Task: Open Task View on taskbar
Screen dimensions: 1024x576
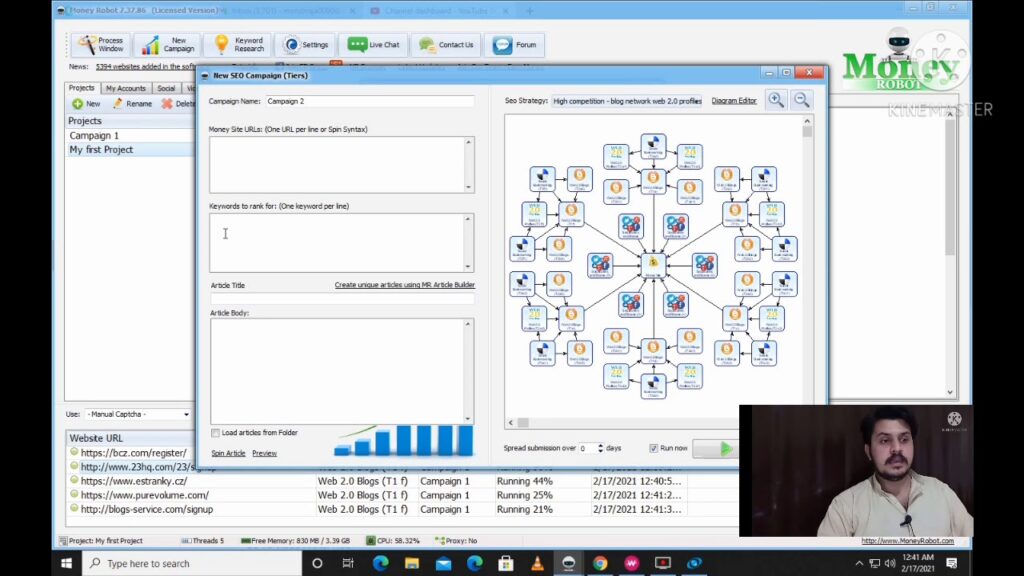Action: [x=348, y=563]
